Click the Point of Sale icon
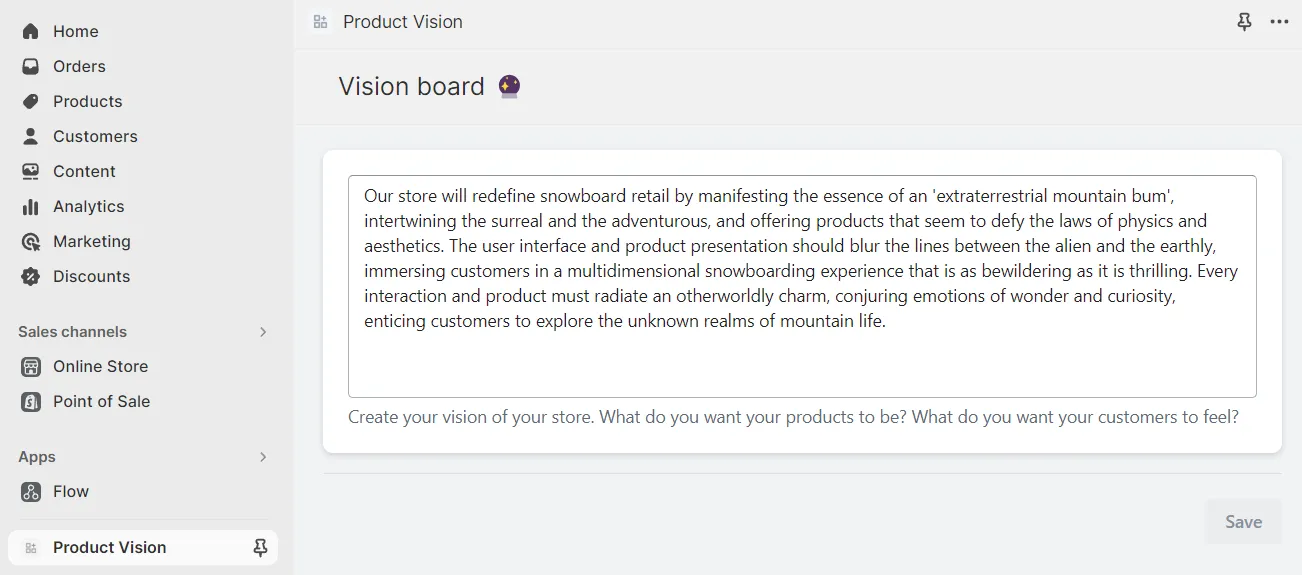 point(31,402)
